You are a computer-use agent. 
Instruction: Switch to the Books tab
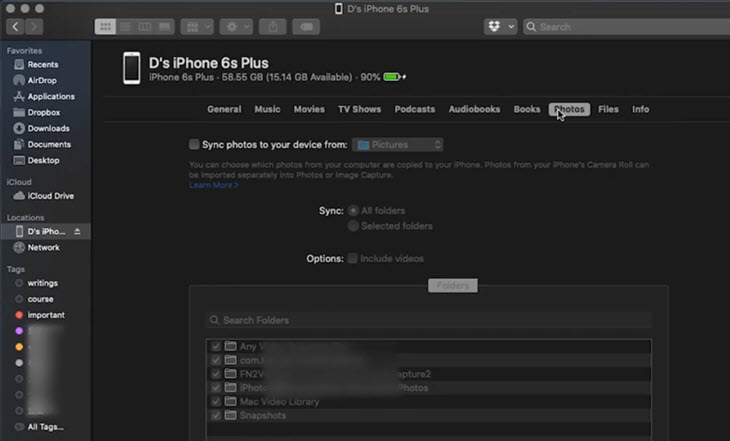pyautogui.click(x=527, y=109)
